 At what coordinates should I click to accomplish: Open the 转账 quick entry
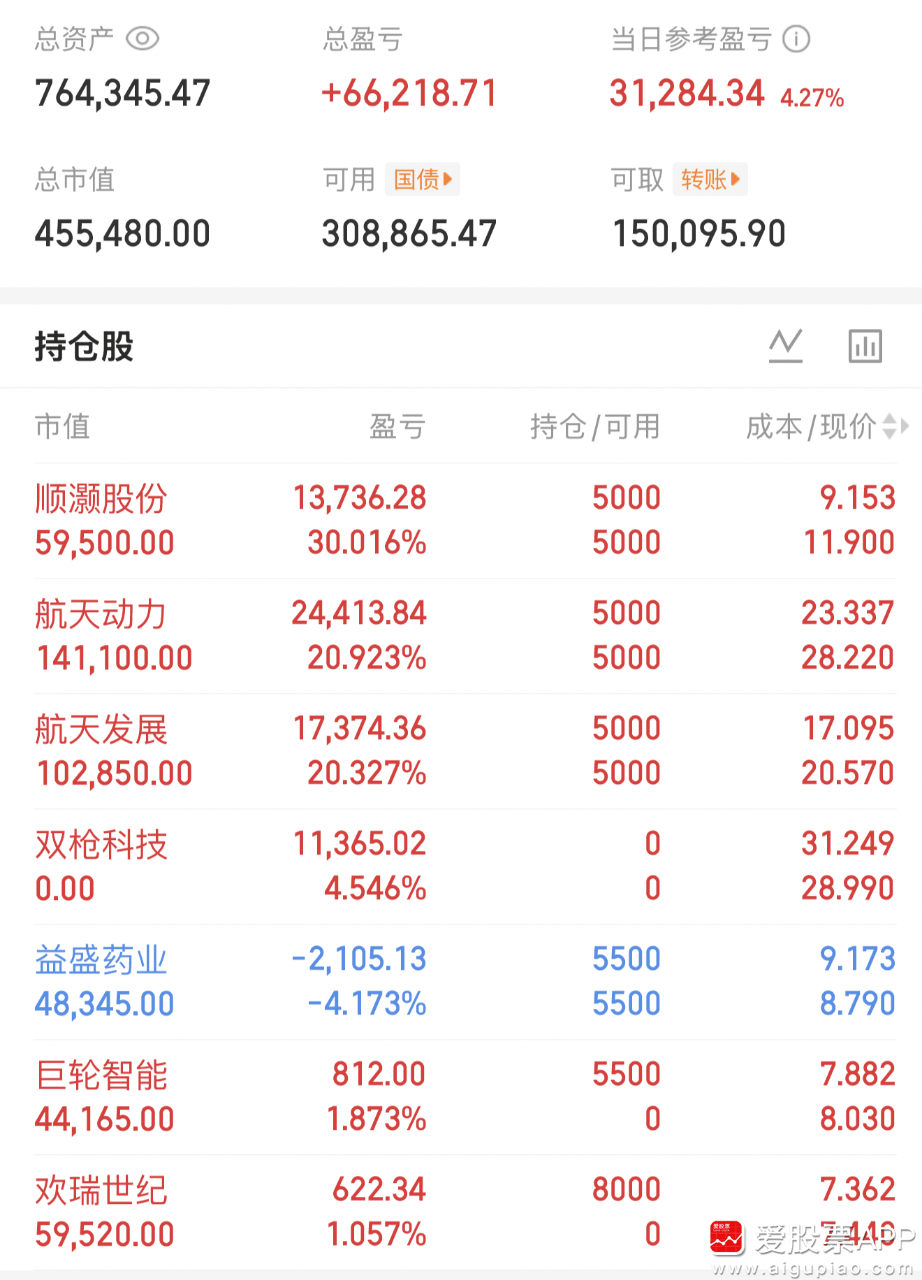tap(710, 180)
